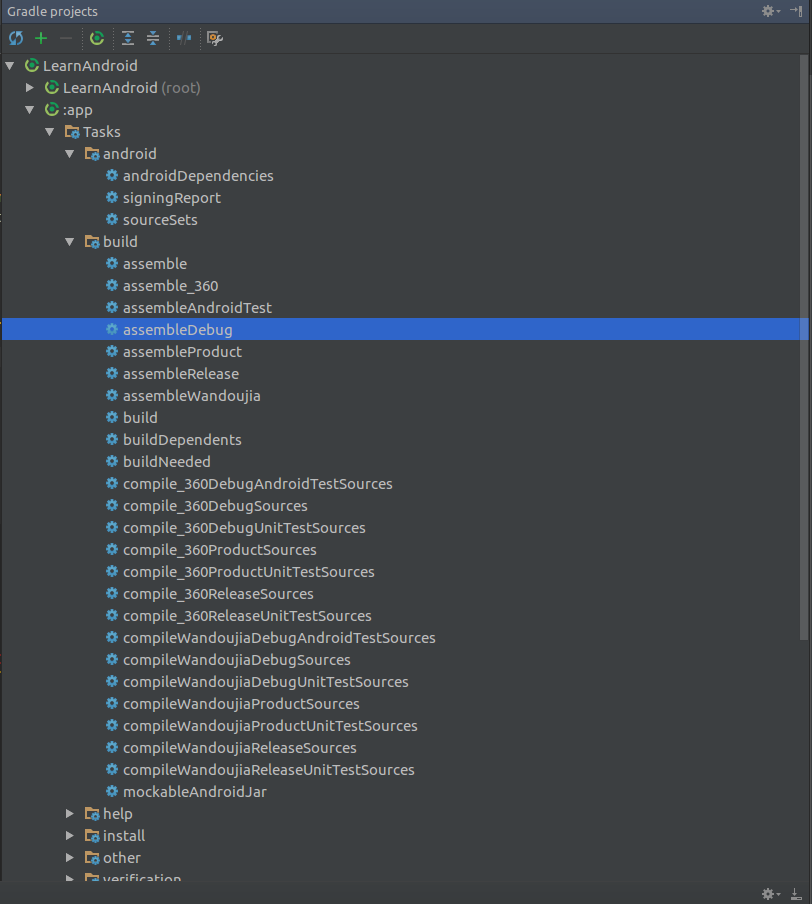Collapse the LearnAndroid root node
The height and width of the screenshot is (904, 812).
pyautogui.click(x=9, y=65)
